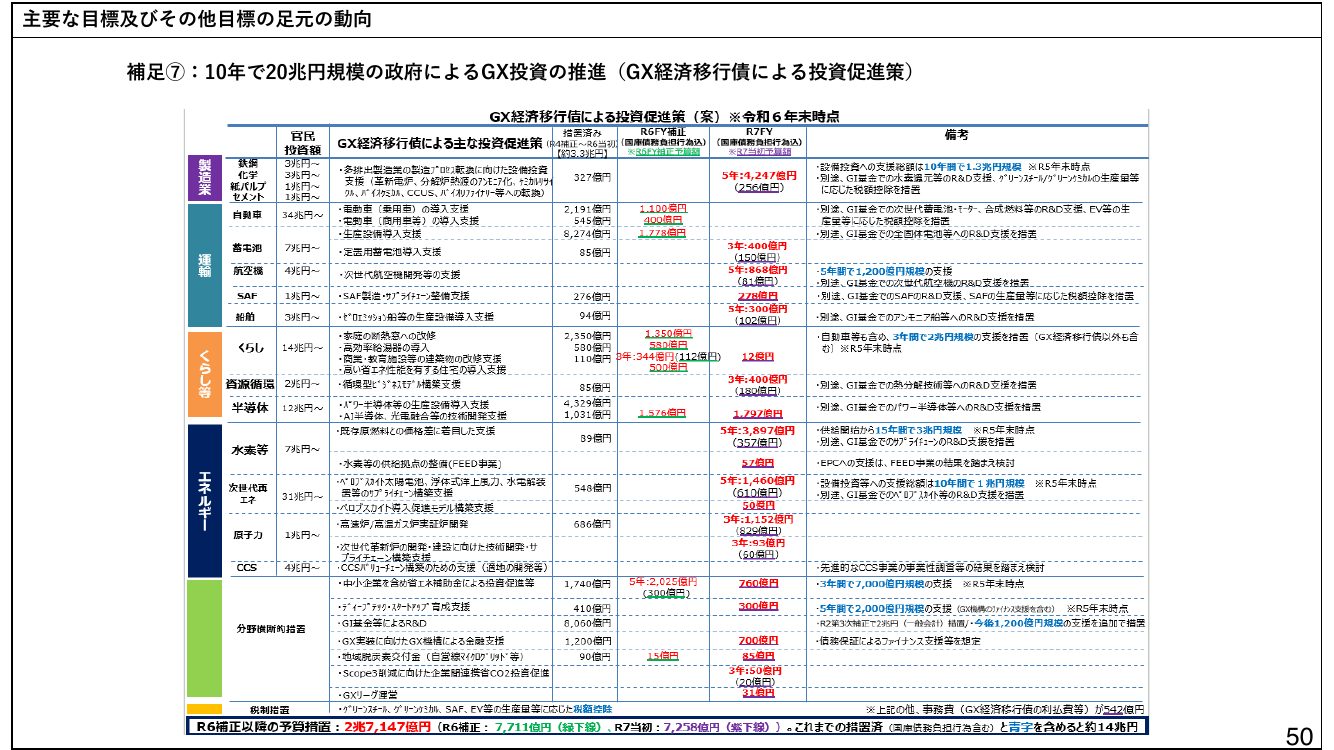Select the 蓄電池 row label

(x=246, y=247)
